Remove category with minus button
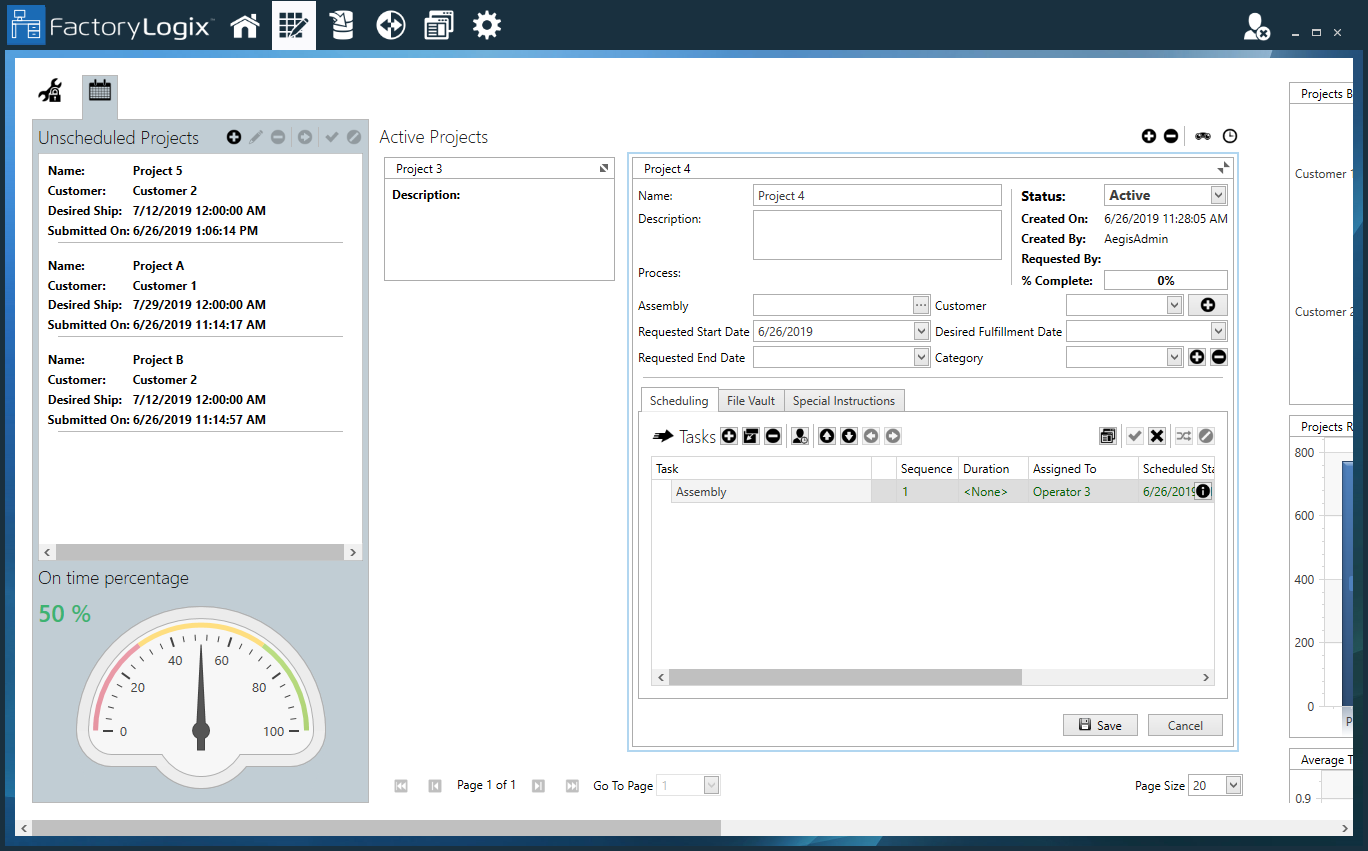Screen dimensions: 1368x851 pos(1219,357)
